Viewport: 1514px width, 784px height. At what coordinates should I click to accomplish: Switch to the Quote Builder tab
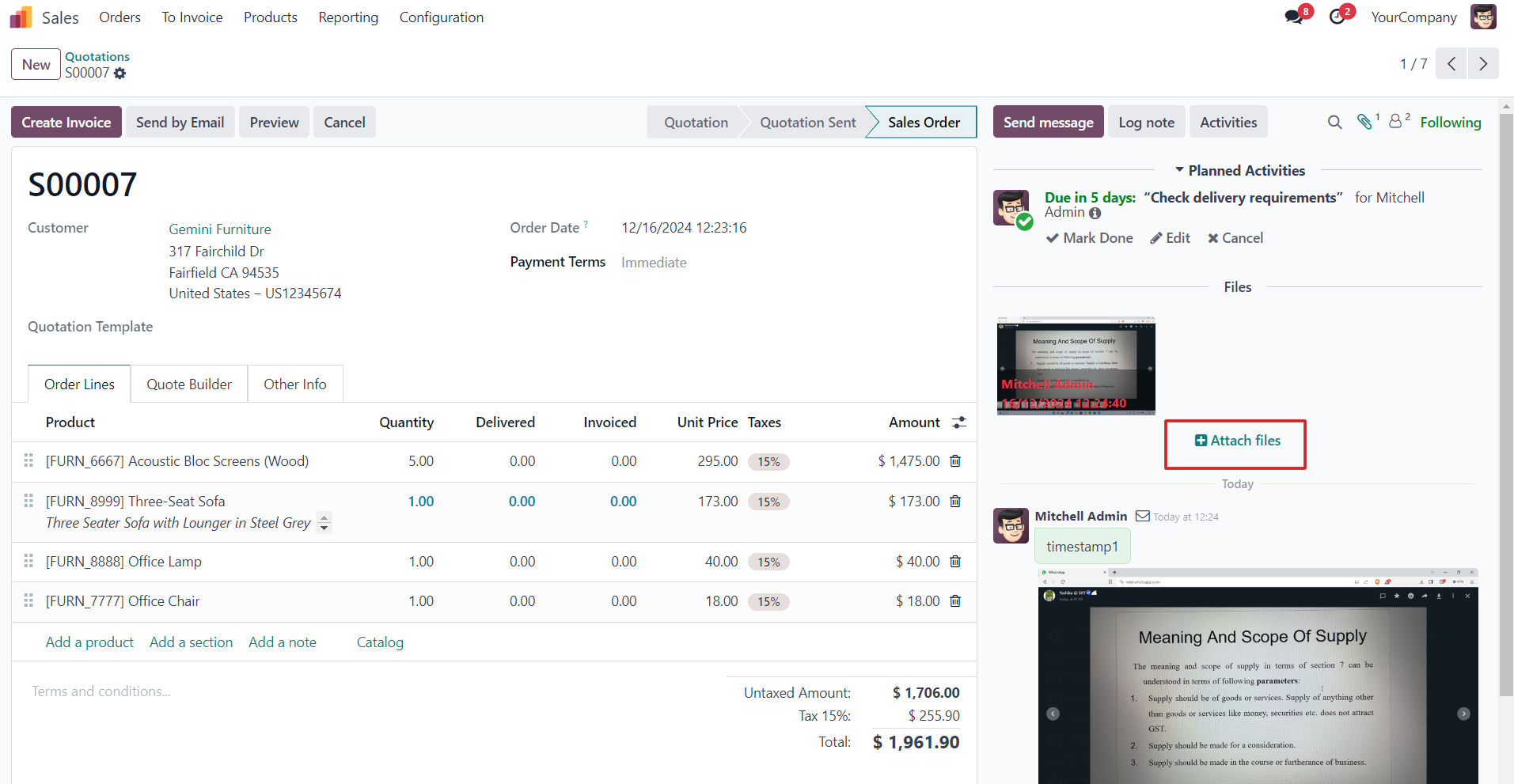(189, 384)
